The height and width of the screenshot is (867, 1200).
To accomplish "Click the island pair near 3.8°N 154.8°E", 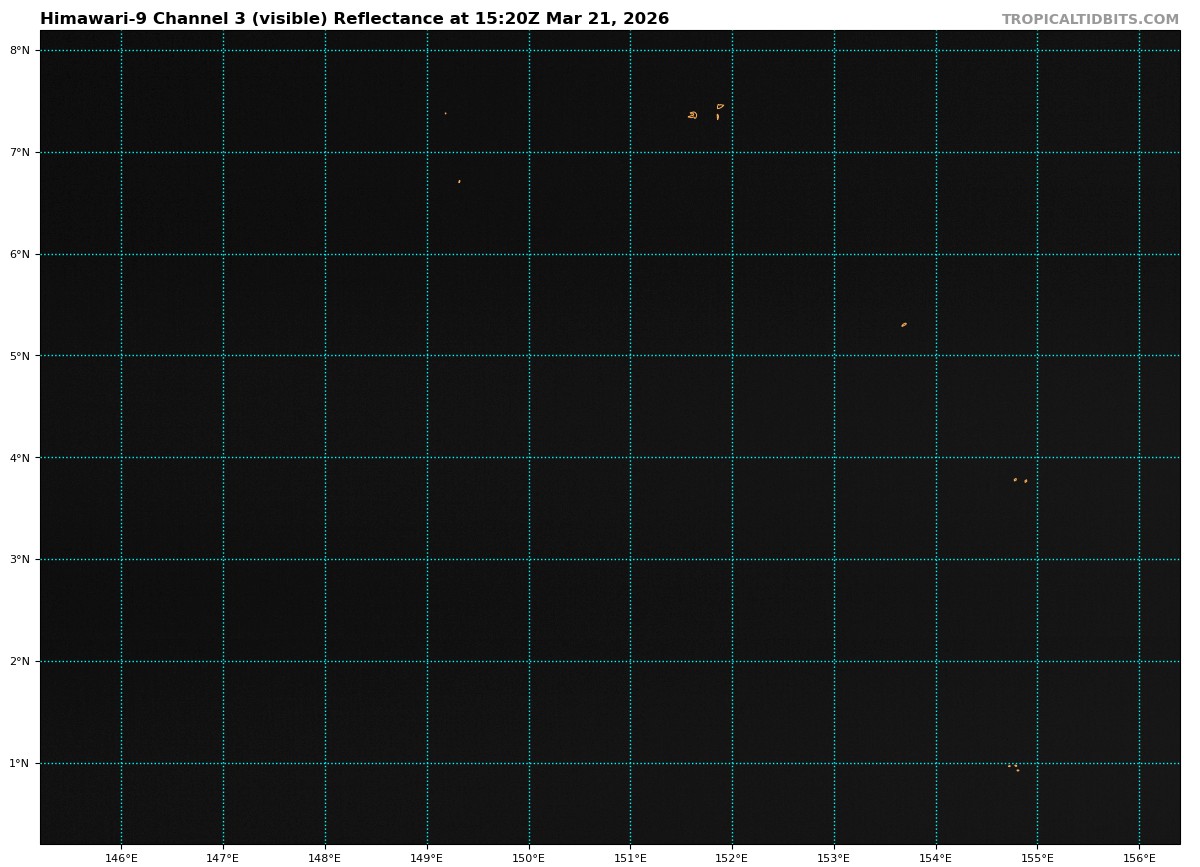I will (1016, 480).
